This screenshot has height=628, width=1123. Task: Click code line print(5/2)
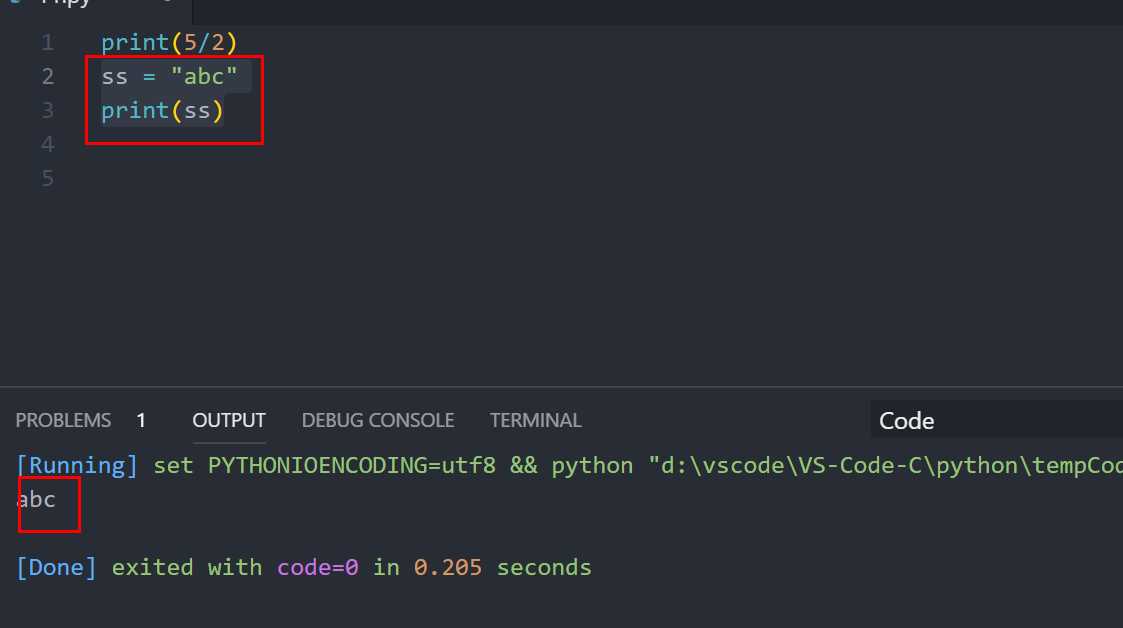point(169,43)
